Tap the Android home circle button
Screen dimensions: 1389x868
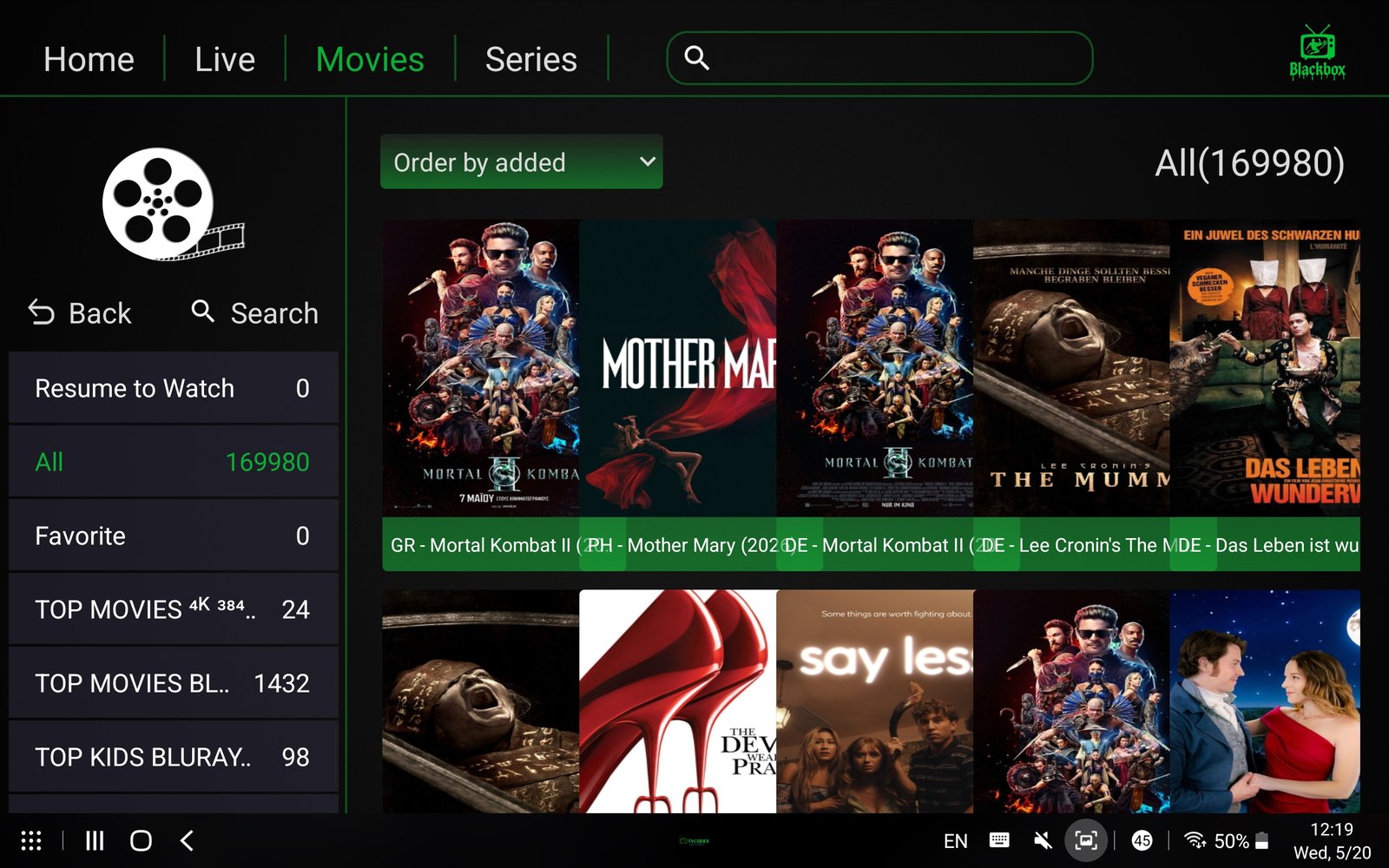[141, 840]
